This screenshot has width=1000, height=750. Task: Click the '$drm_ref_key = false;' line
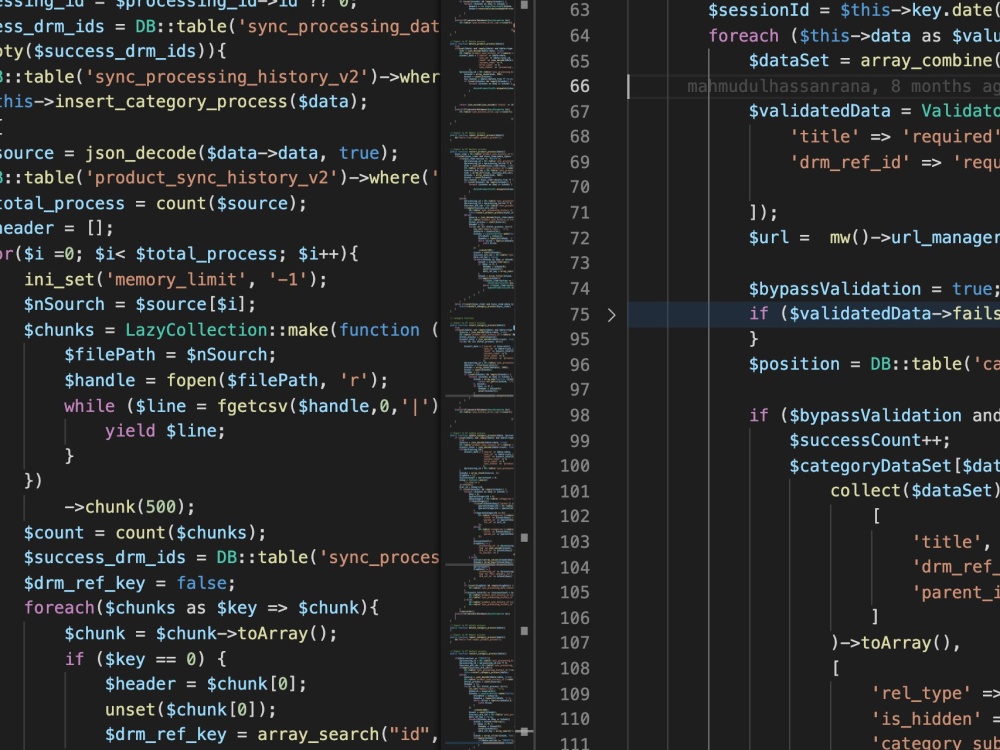pos(129,583)
